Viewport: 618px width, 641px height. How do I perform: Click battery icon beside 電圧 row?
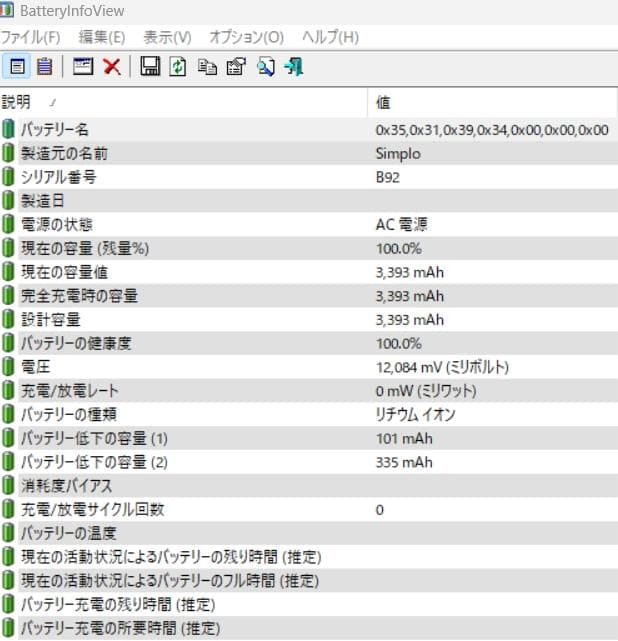point(8,367)
